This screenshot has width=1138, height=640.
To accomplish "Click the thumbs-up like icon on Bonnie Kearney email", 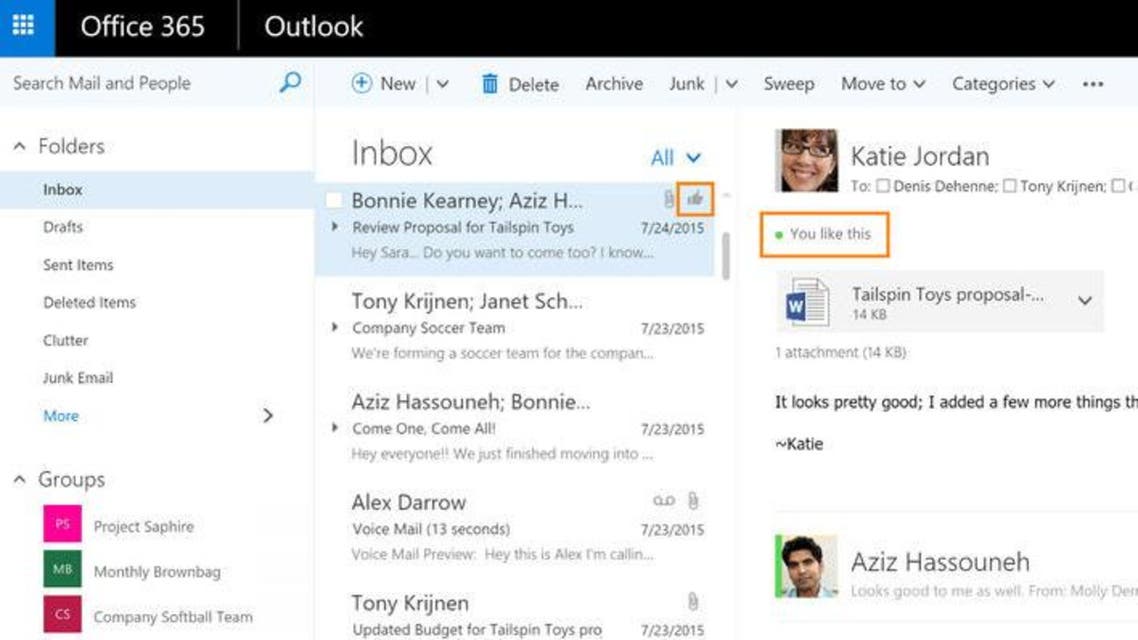I will [695, 199].
